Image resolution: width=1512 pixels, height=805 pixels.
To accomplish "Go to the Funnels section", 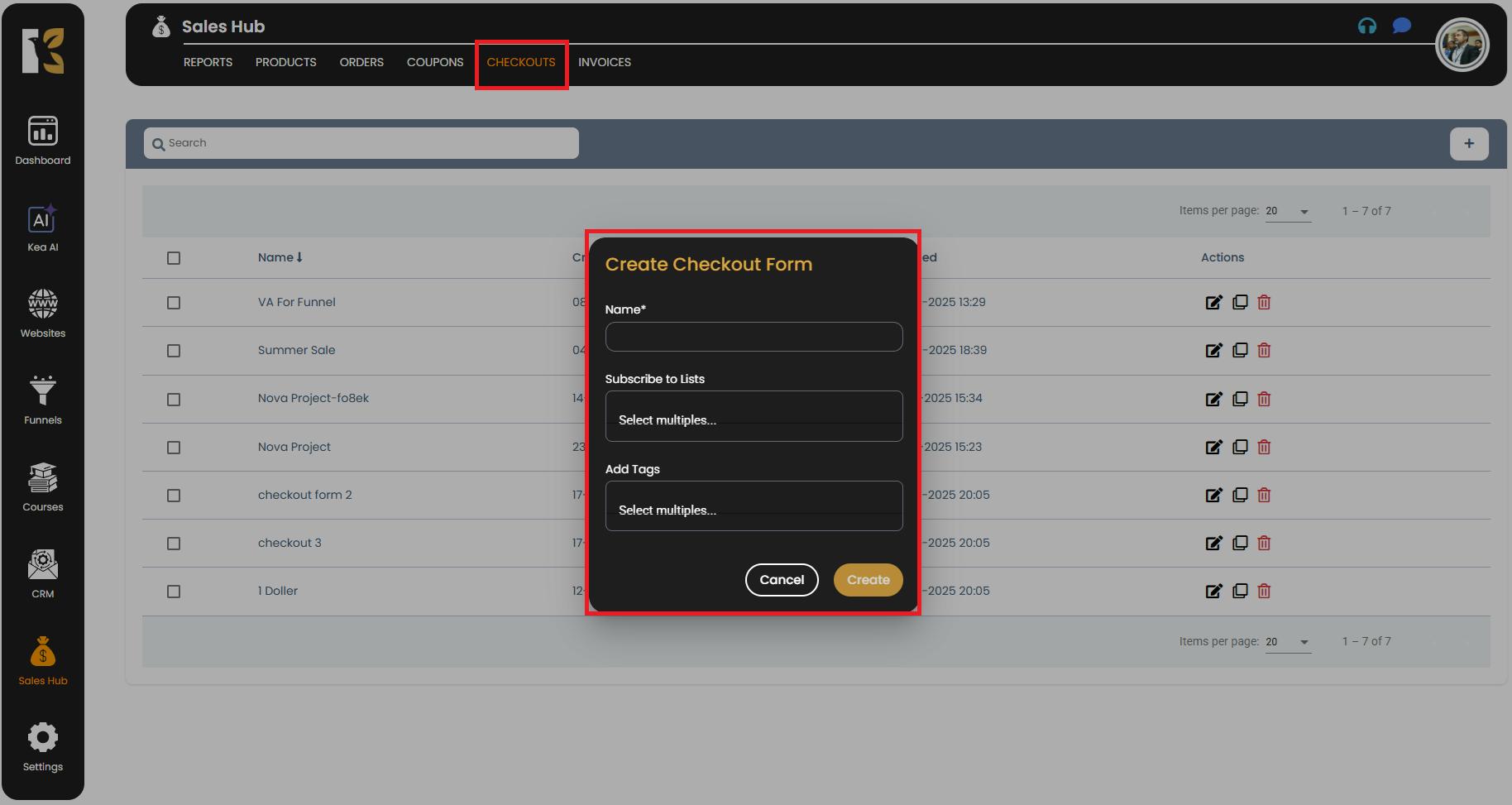I will tap(42, 400).
